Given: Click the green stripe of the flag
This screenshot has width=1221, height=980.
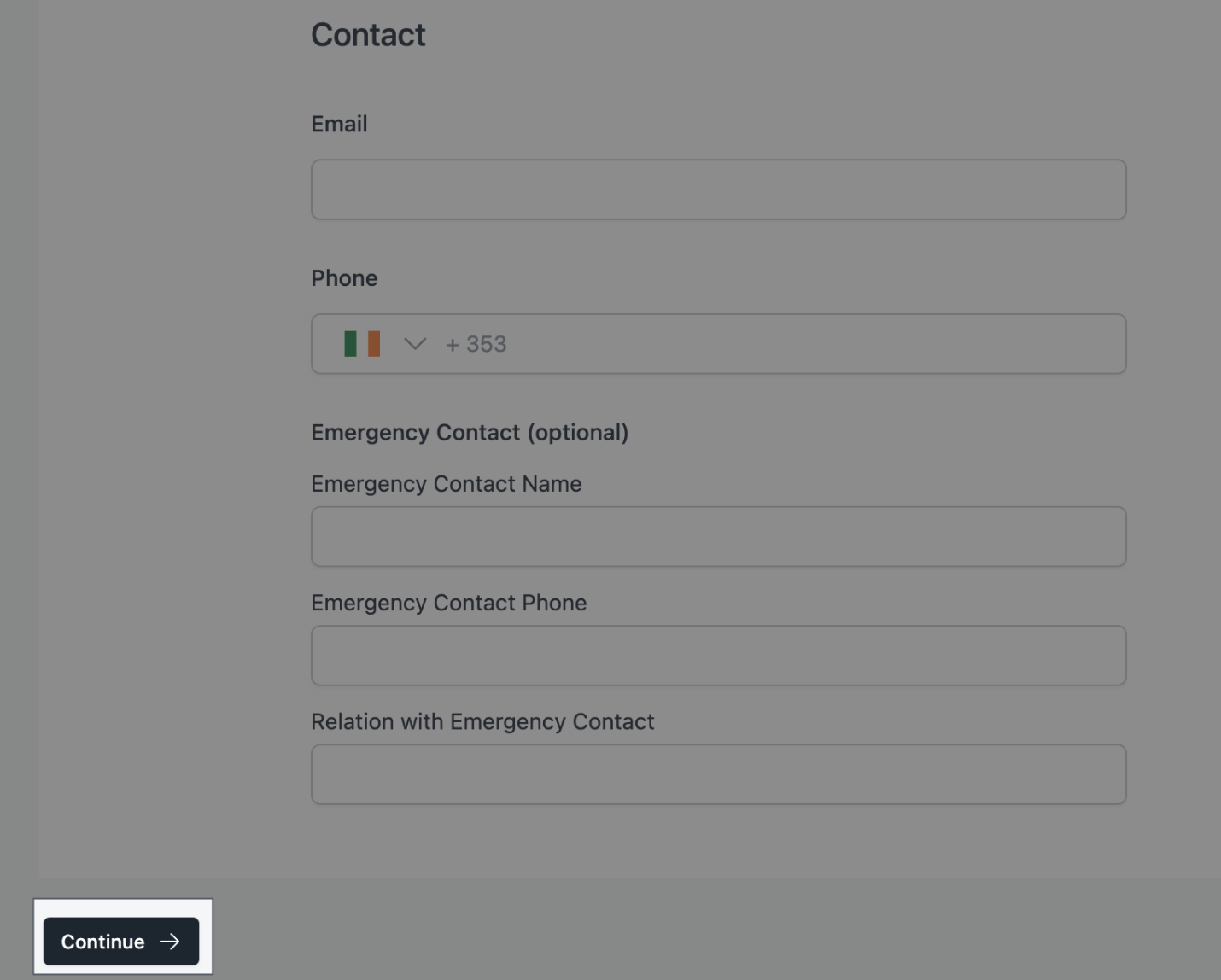Looking at the screenshot, I should (x=350, y=344).
